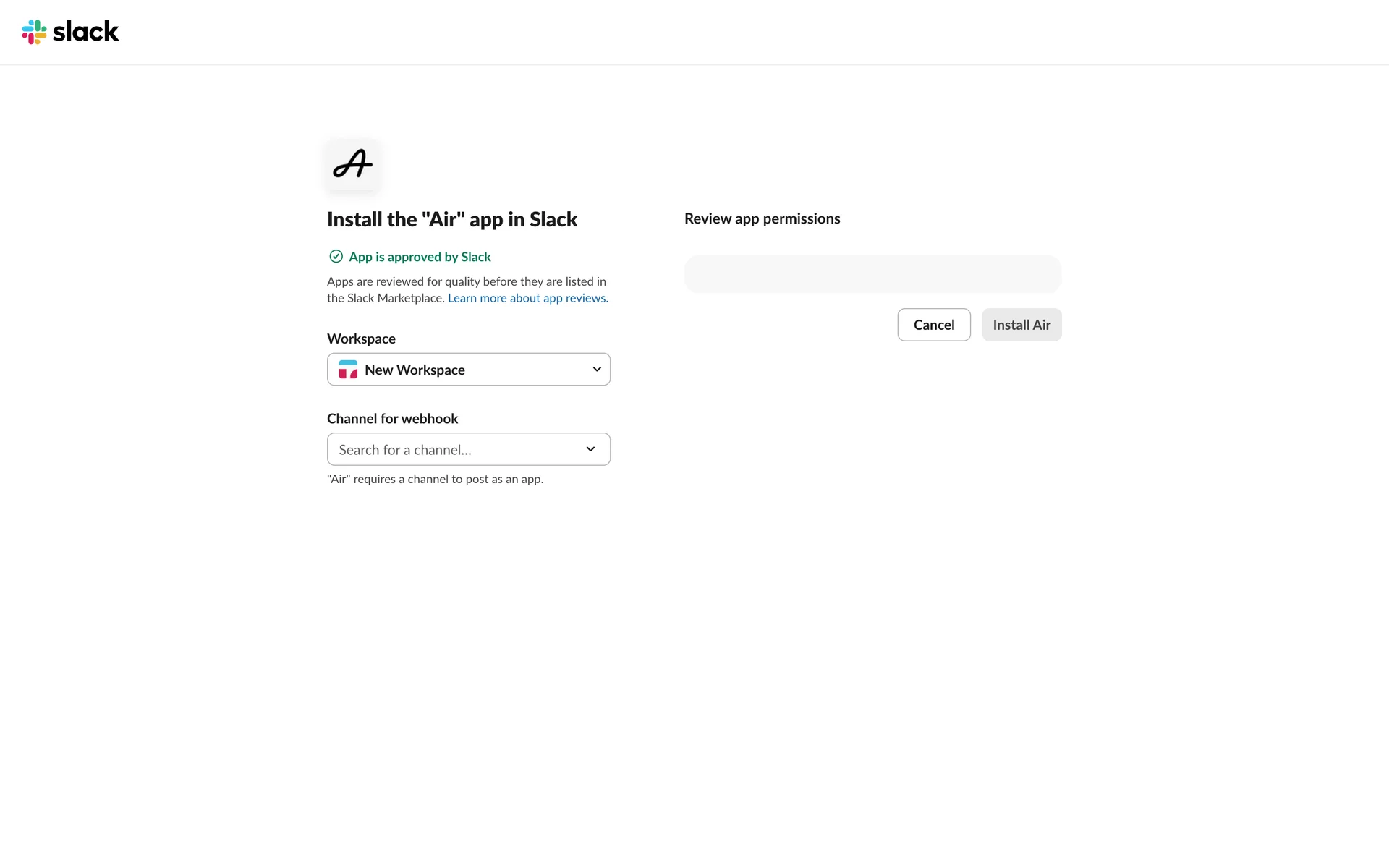Click the New Workspace avatar icon
The image size is (1389, 868).
point(348,370)
